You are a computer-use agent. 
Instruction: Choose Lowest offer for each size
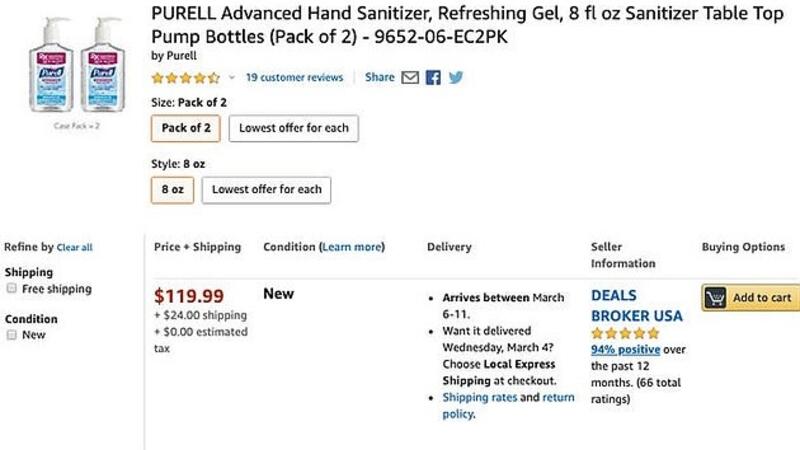coord(293,128)
